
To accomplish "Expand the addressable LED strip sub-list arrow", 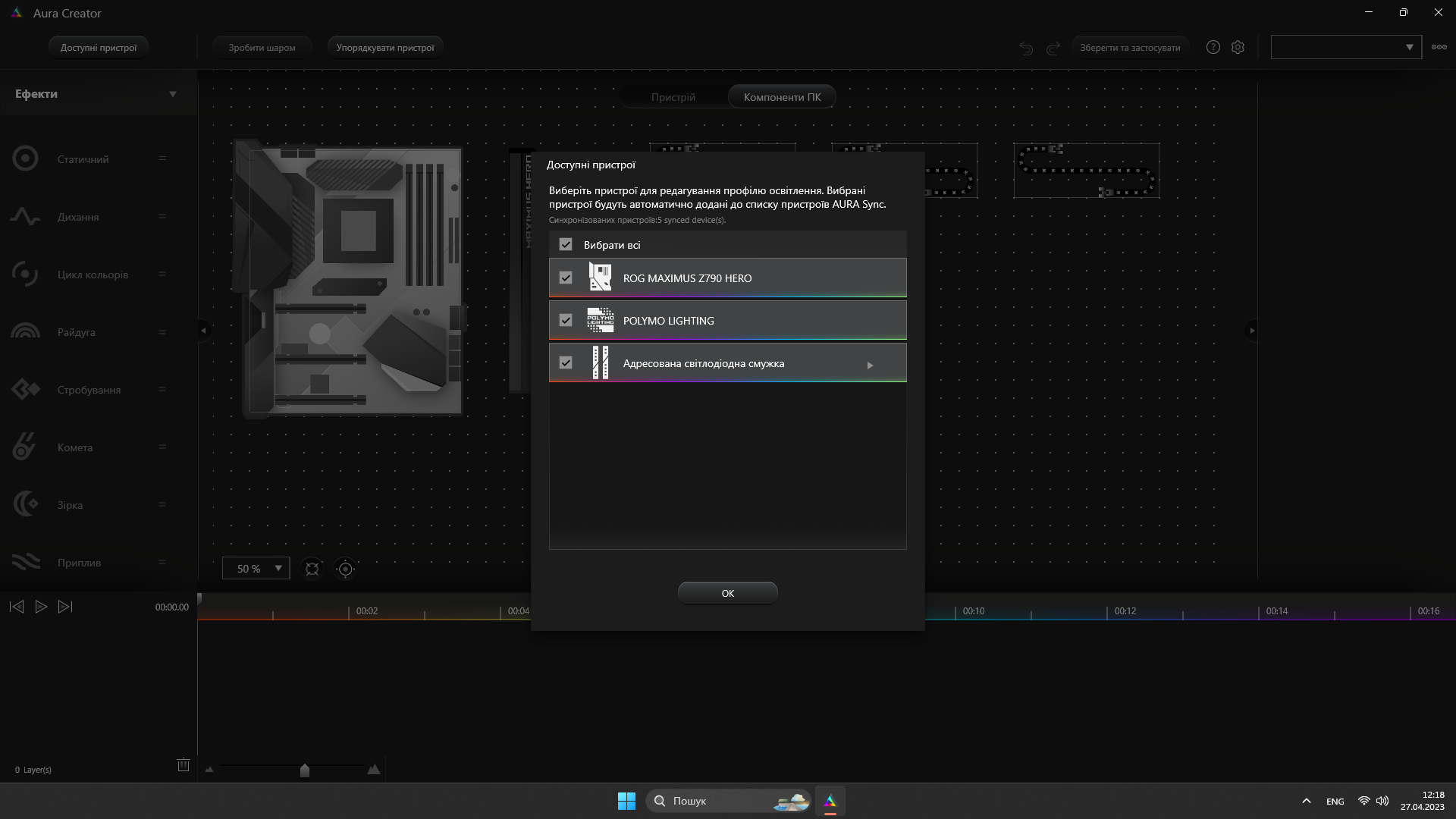I will coord(870,365).
